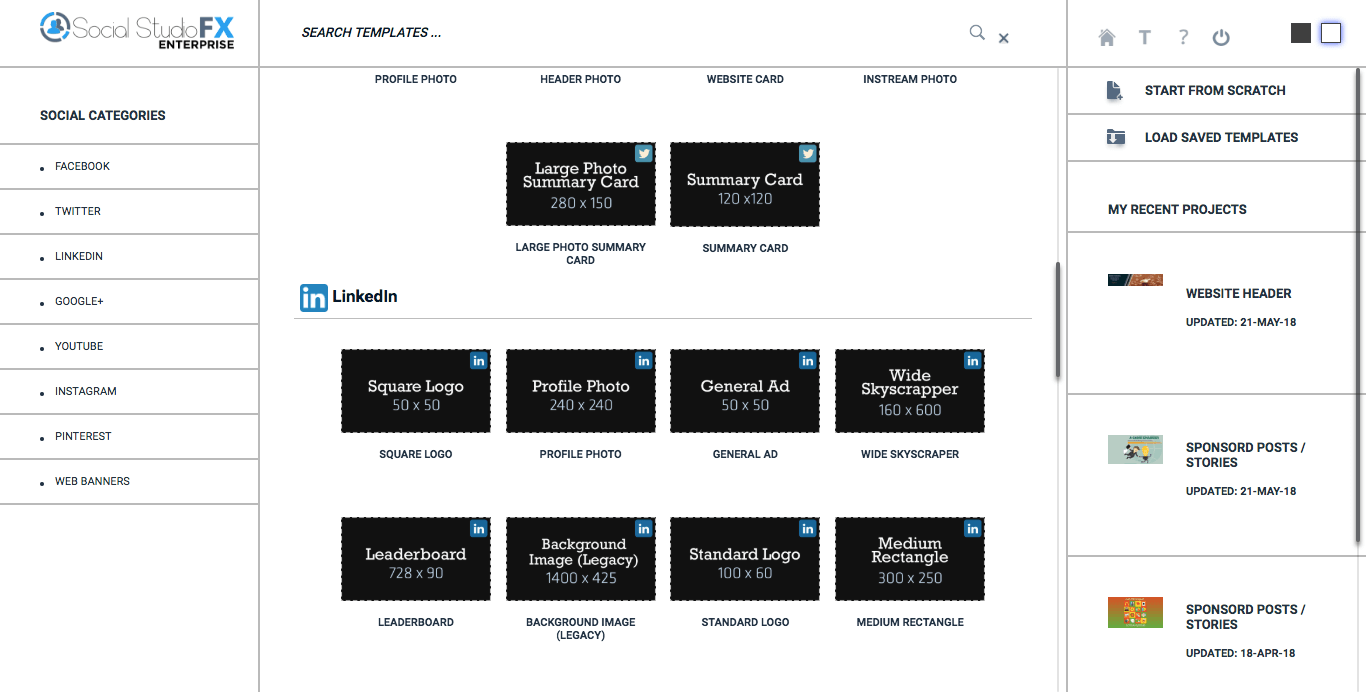The height and width of the screenshot is (692, 1366).
Task: Open the text tool T icon
Action: 1145,37
